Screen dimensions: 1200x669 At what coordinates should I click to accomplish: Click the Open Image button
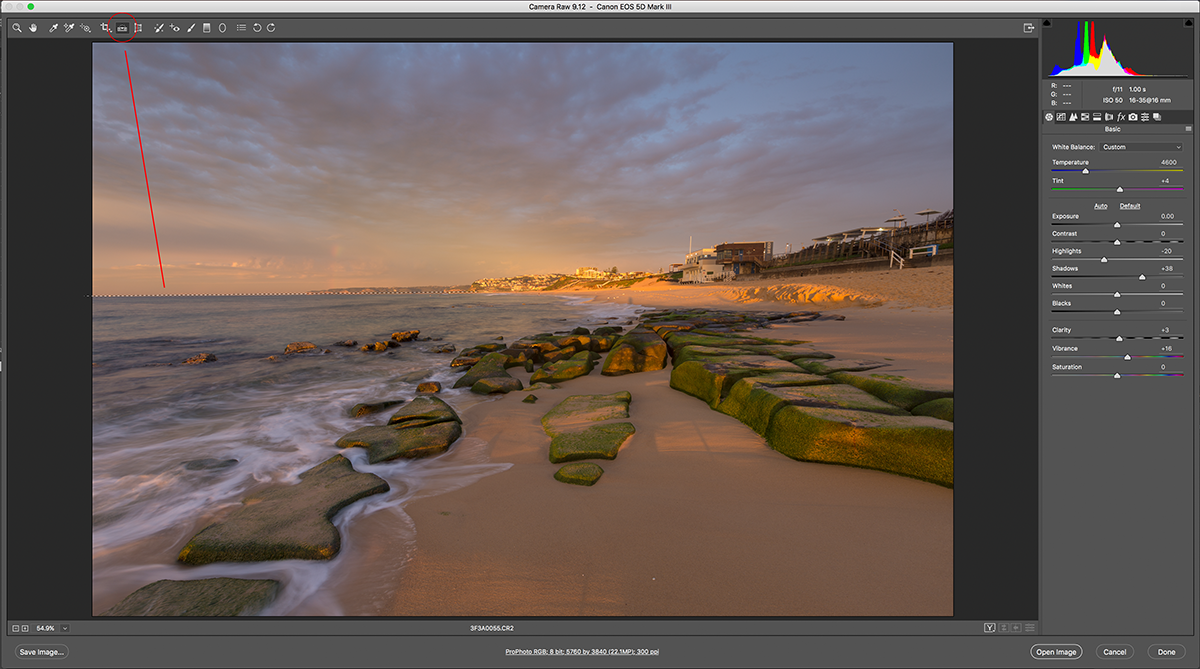[1056, 652]
